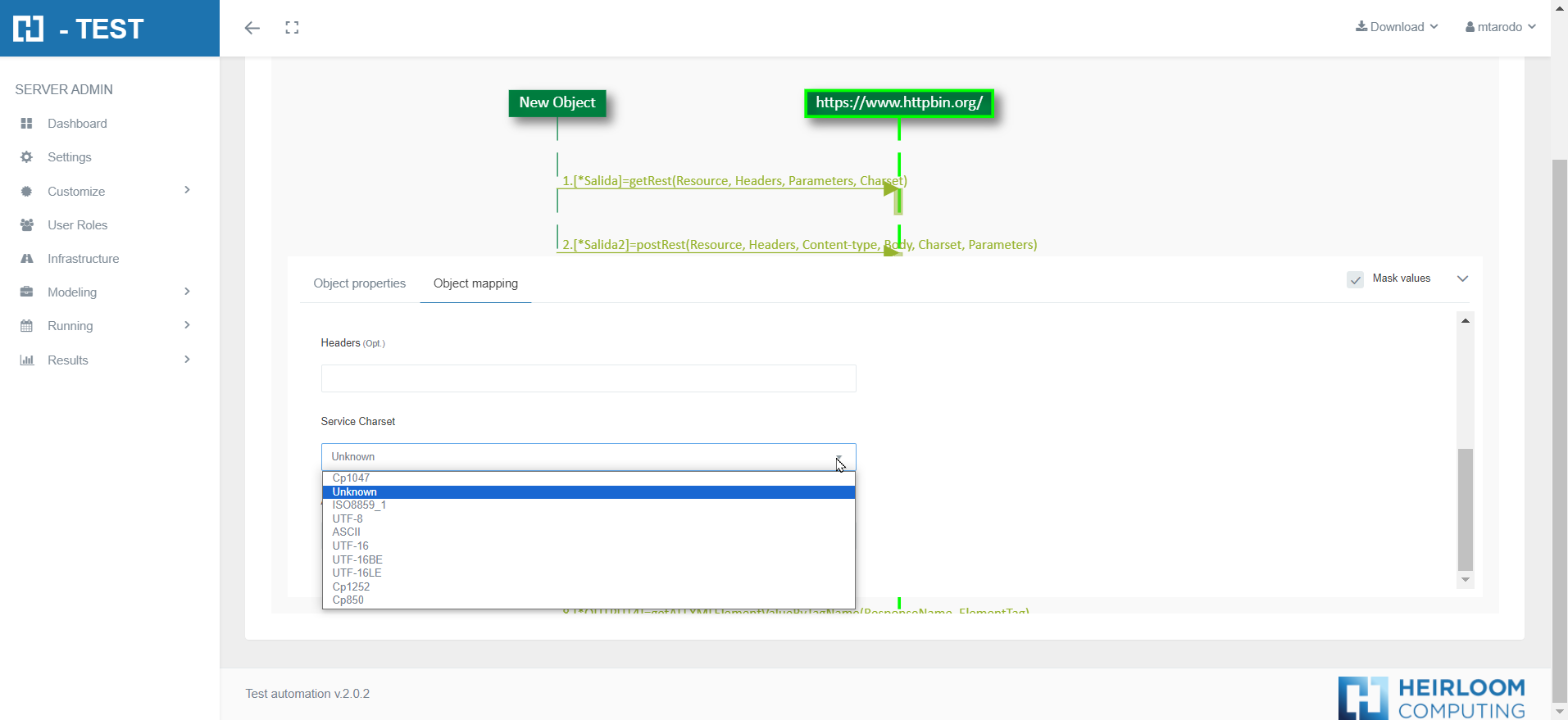Click the Dashboard grid icon

pos(26,124)
